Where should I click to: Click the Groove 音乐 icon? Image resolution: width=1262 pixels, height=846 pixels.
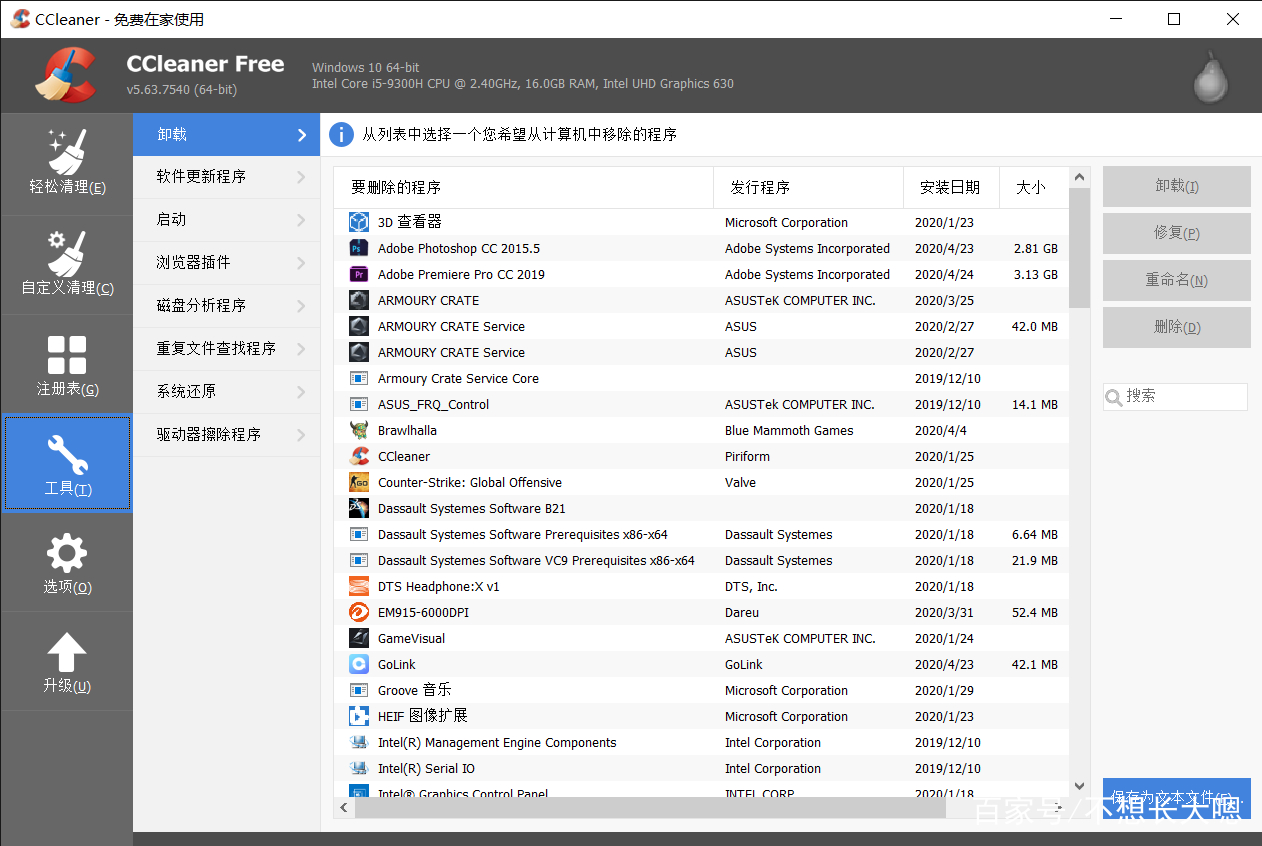359,690
